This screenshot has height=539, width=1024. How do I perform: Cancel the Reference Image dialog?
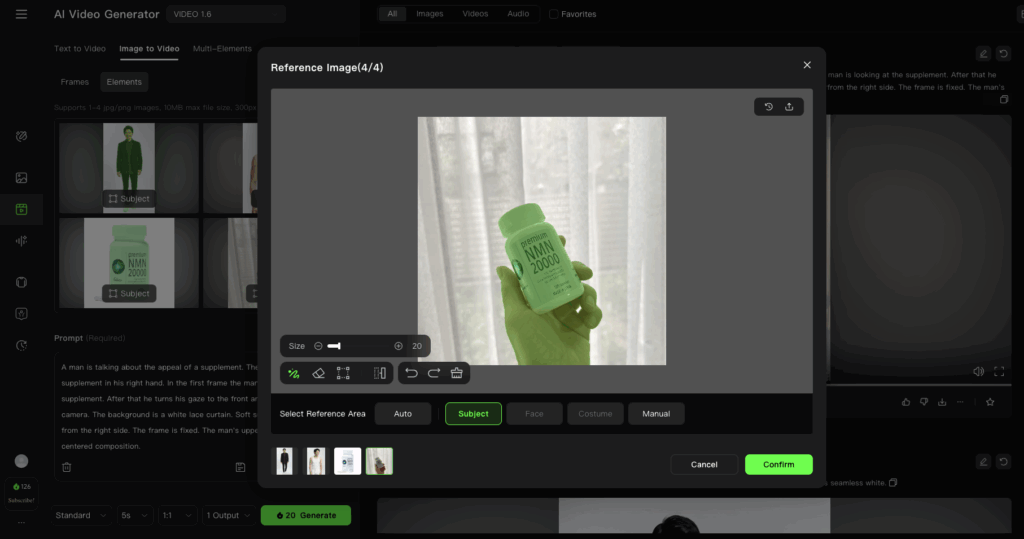704,464
